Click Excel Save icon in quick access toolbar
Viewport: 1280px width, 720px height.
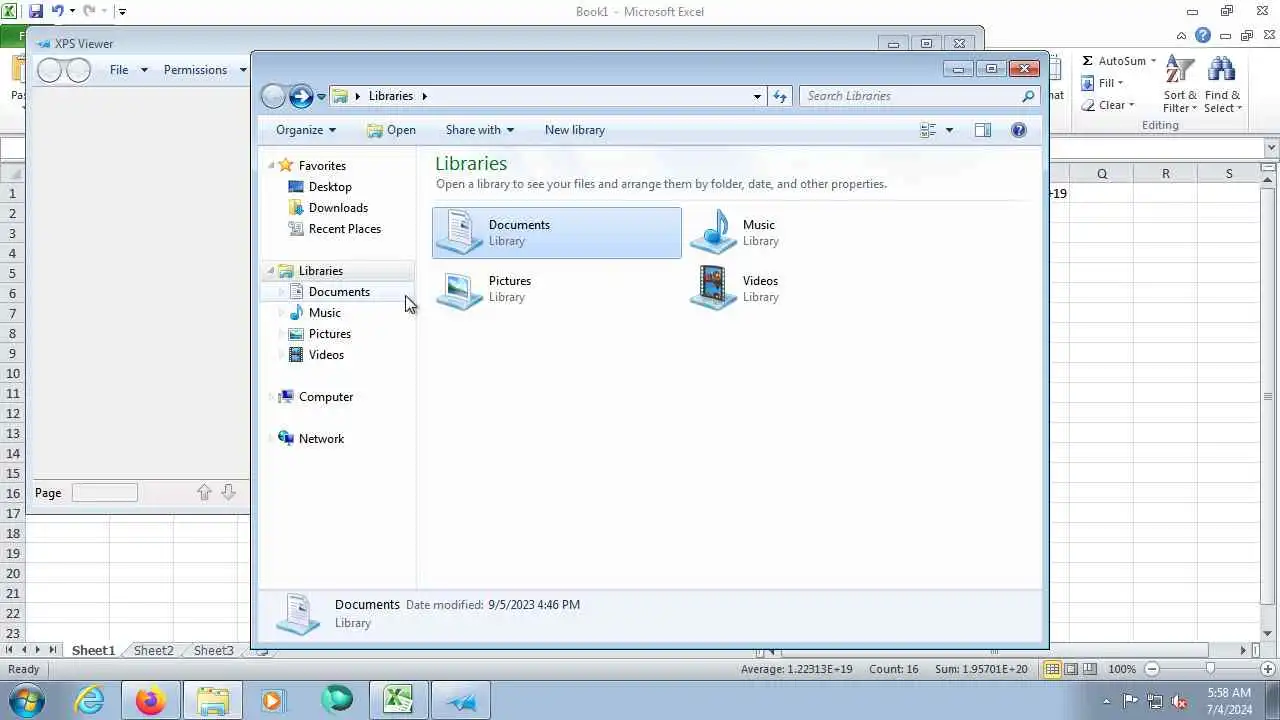tap(36, 11)
